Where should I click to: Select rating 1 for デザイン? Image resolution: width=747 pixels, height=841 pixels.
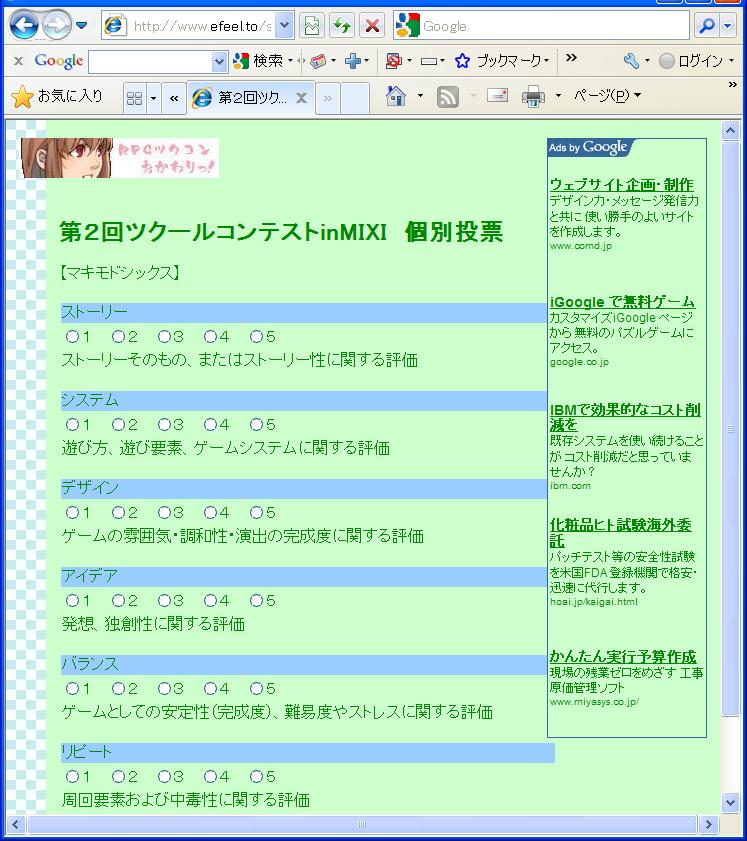coord(72,513)
